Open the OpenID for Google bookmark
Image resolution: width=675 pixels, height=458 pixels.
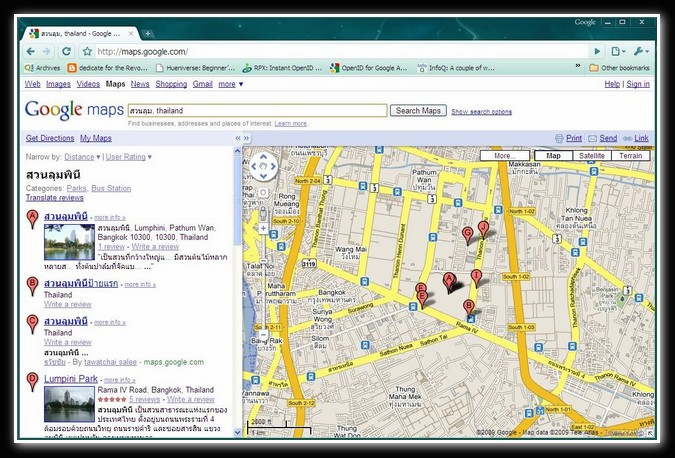point(368,68)
